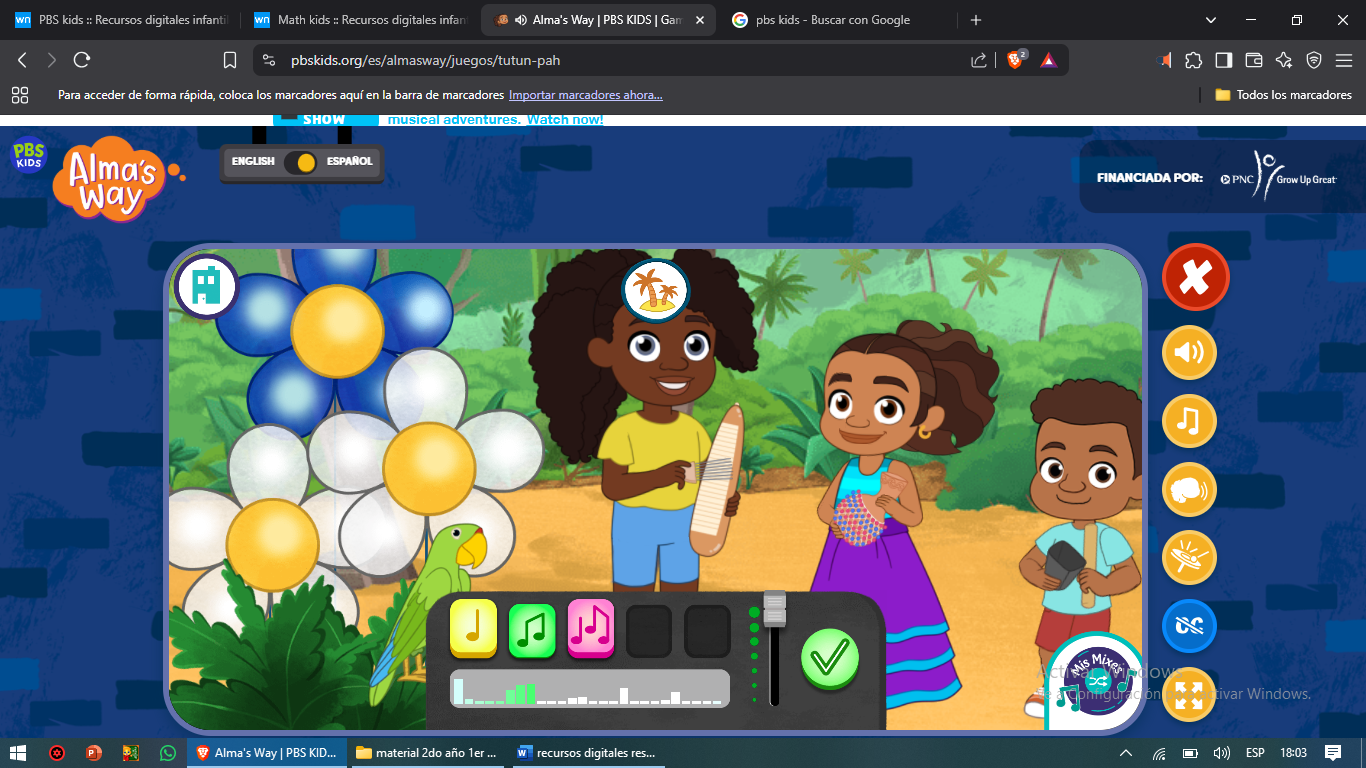
Task: Toggle the background music note button
Action: (x=1189, y=421)
